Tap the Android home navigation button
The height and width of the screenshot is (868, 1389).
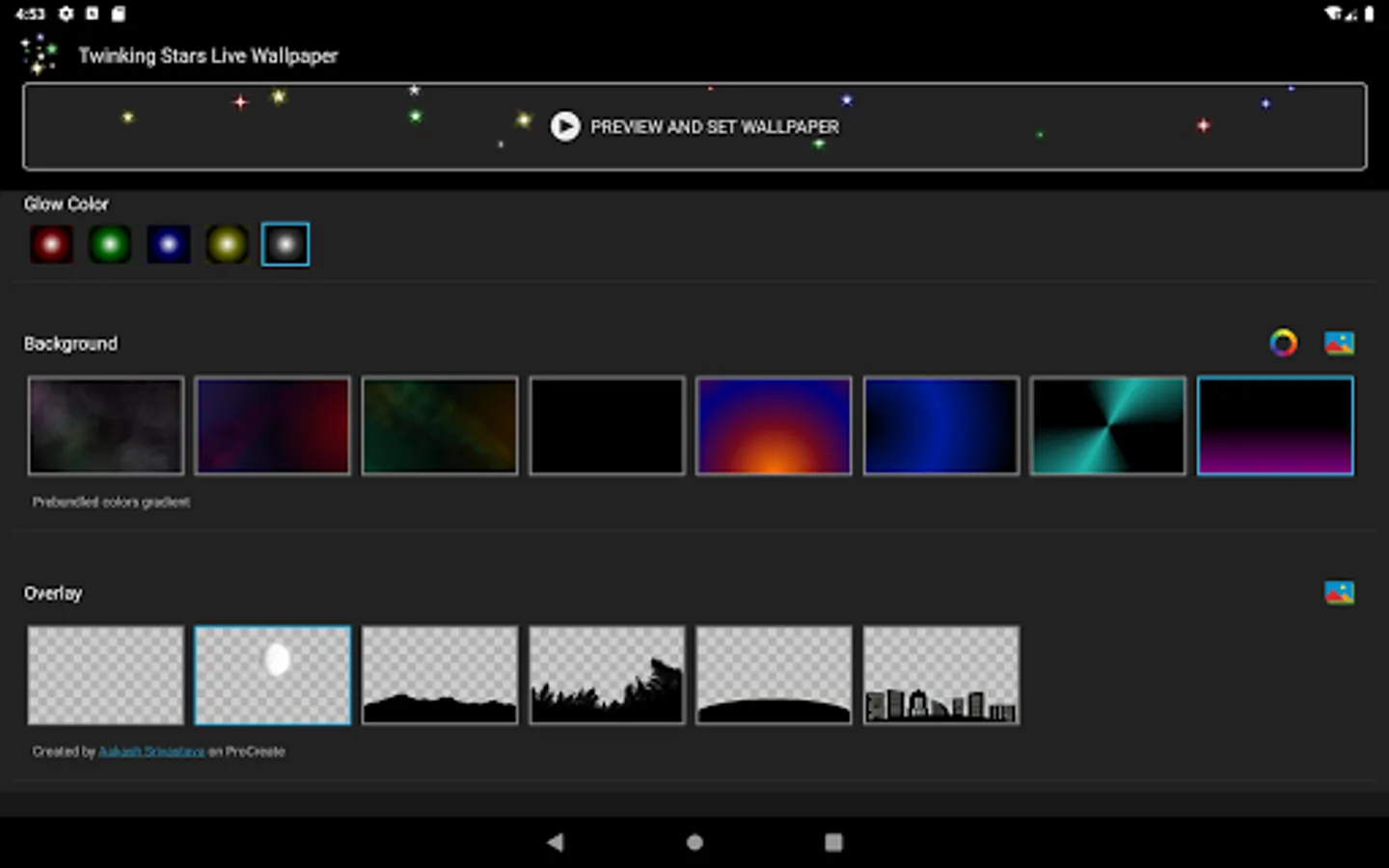pyautogui.click(x=694, y=842)
